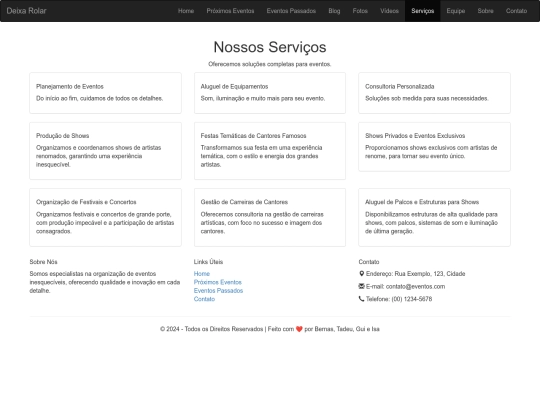Click Contato link under Links Úteis
The width and height of the screenshot is (540, 405).
coord(204,299)
